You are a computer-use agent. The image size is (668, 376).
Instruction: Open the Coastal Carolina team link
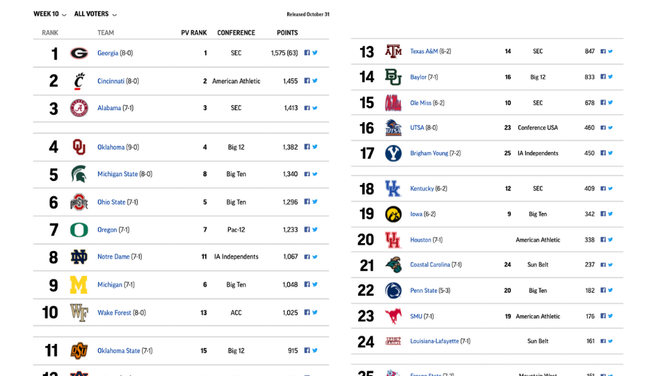(x=430, y=264)
